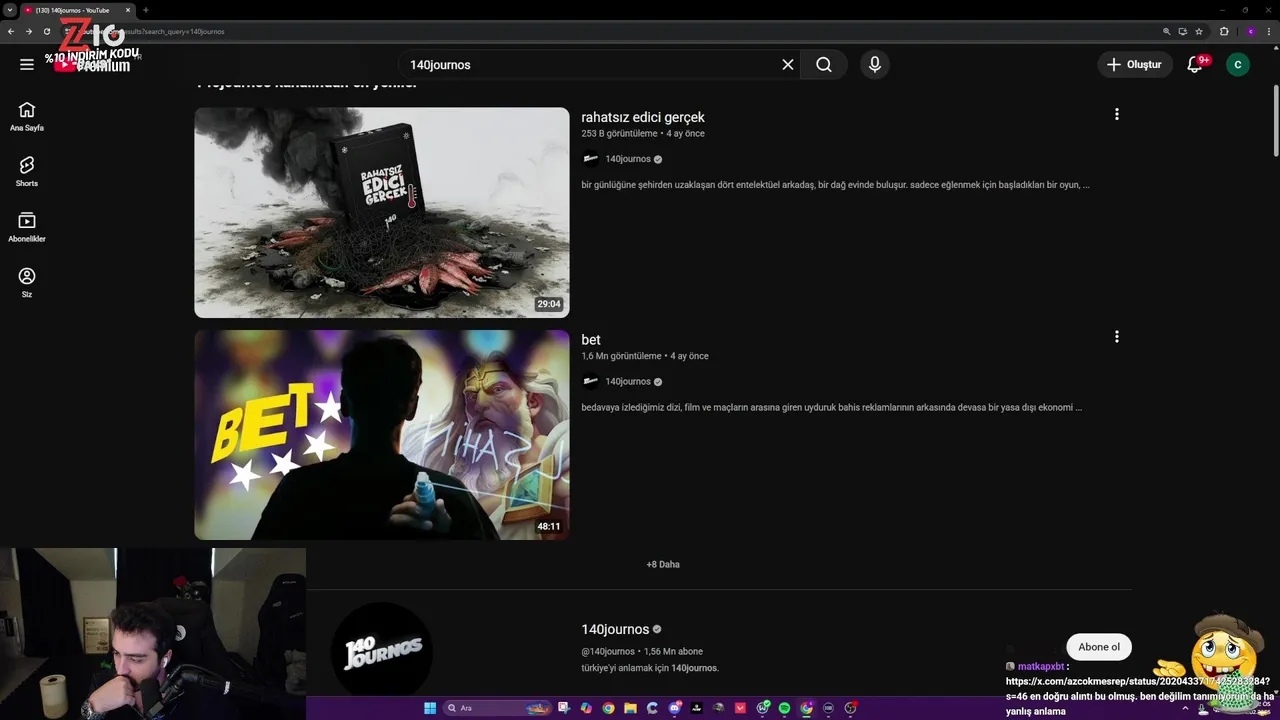This screenshot has height=720, width=1280.
Task: Open Windows Start menu
Action: click(430, 708)
